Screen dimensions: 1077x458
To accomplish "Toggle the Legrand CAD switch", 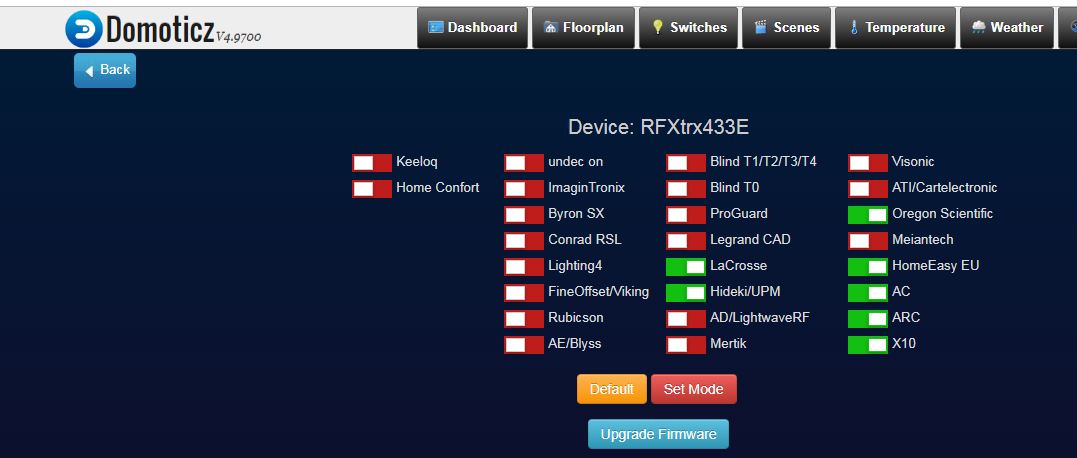I will 686,241.
